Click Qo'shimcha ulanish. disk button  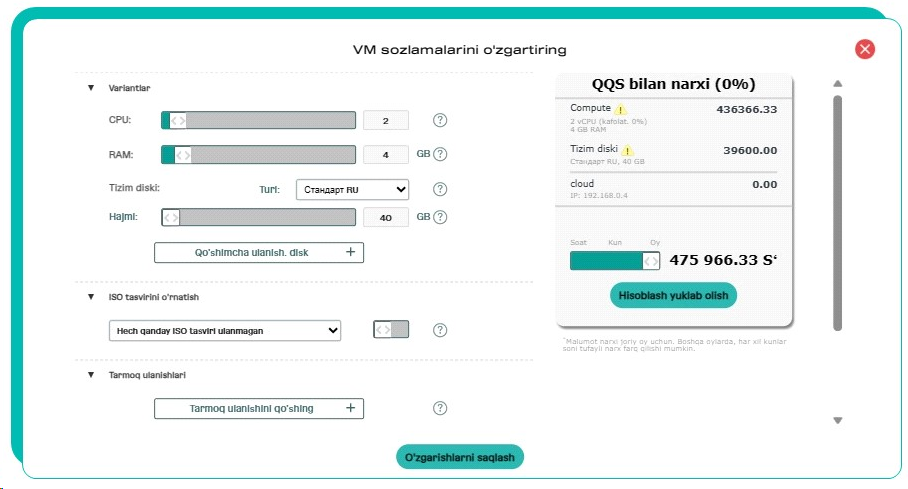tap(259, 253)
